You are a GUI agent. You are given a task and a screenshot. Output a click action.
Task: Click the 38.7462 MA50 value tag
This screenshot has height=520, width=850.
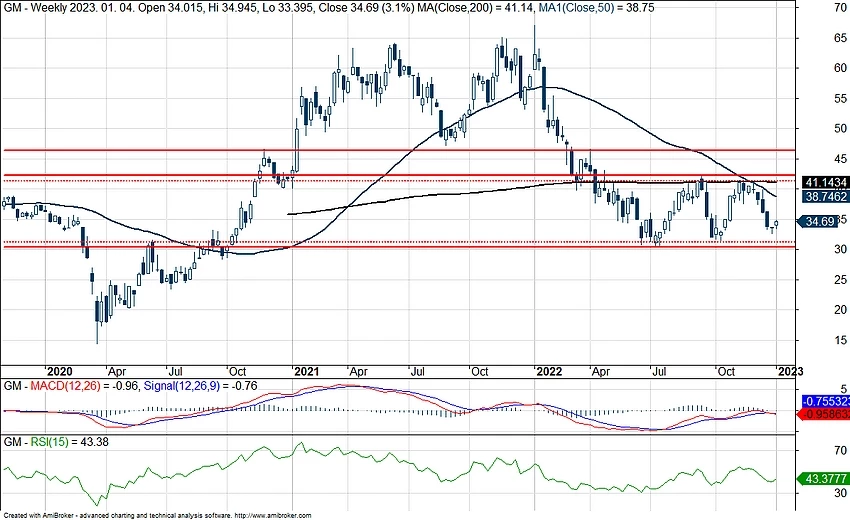tap(826, 196)
